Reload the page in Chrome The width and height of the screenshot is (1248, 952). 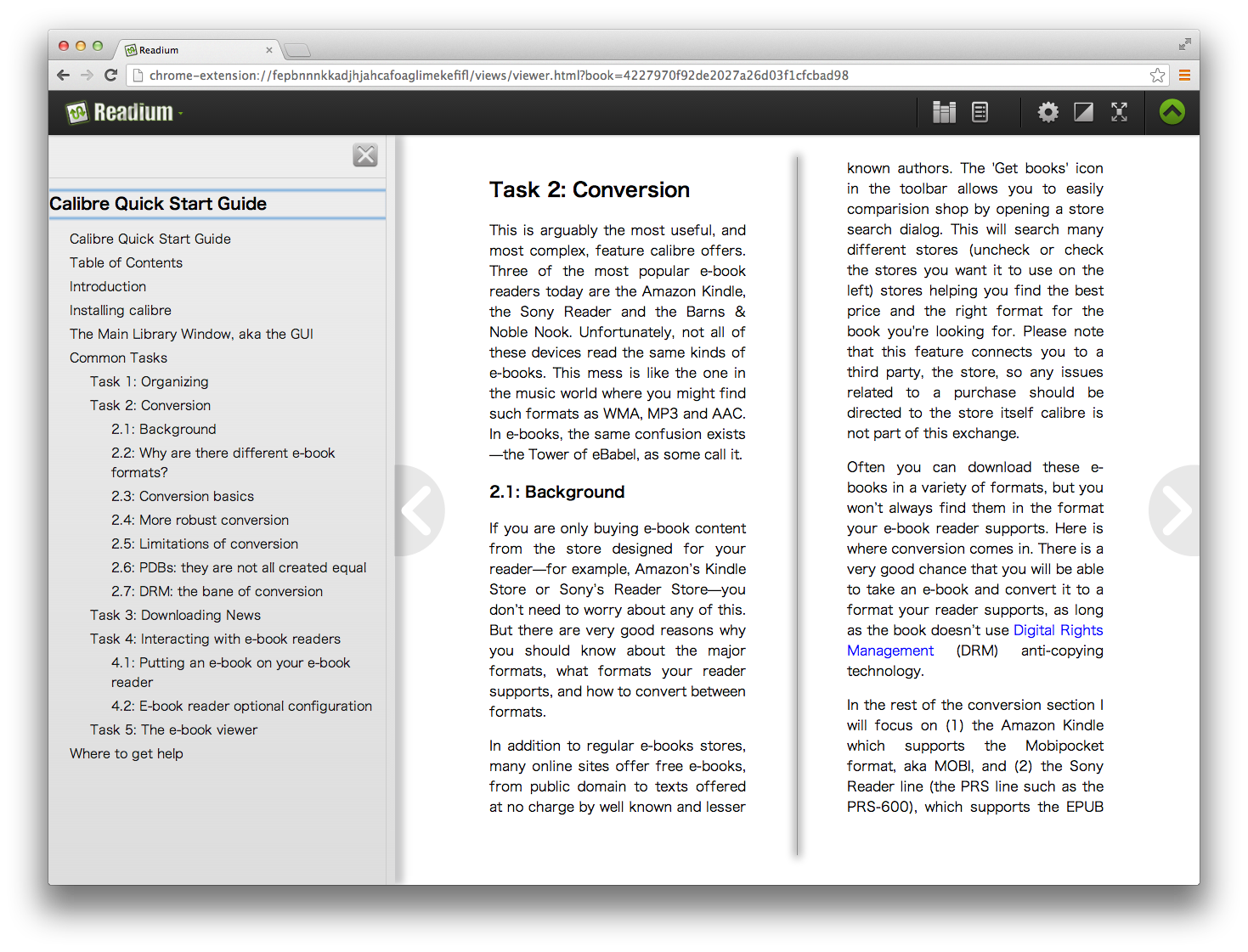pyautogui.click(x=110, y=75)
